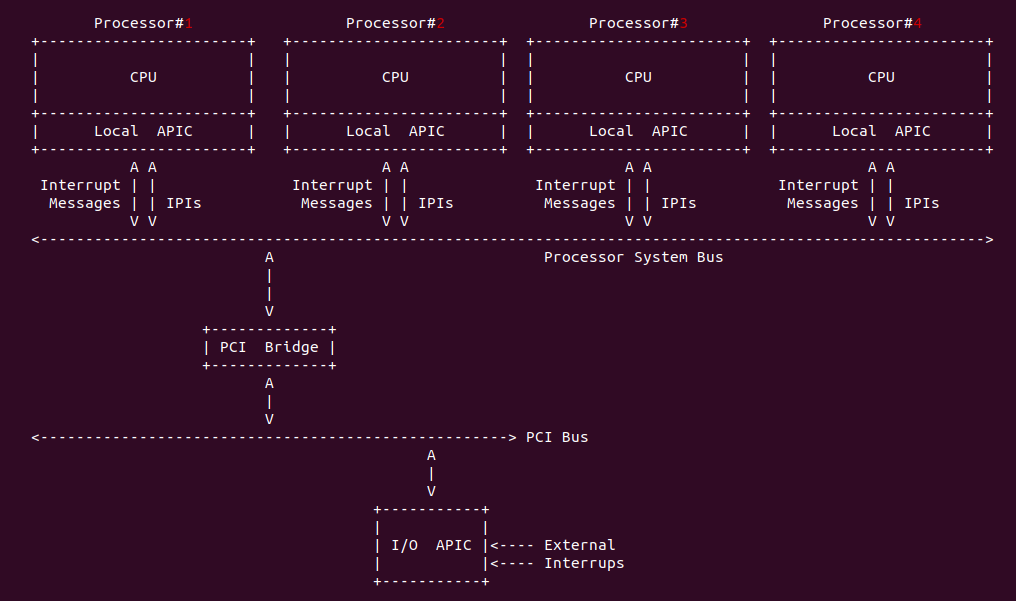Click the PCI Bridge box
The image size is (1016, 601).
[269, 347]
